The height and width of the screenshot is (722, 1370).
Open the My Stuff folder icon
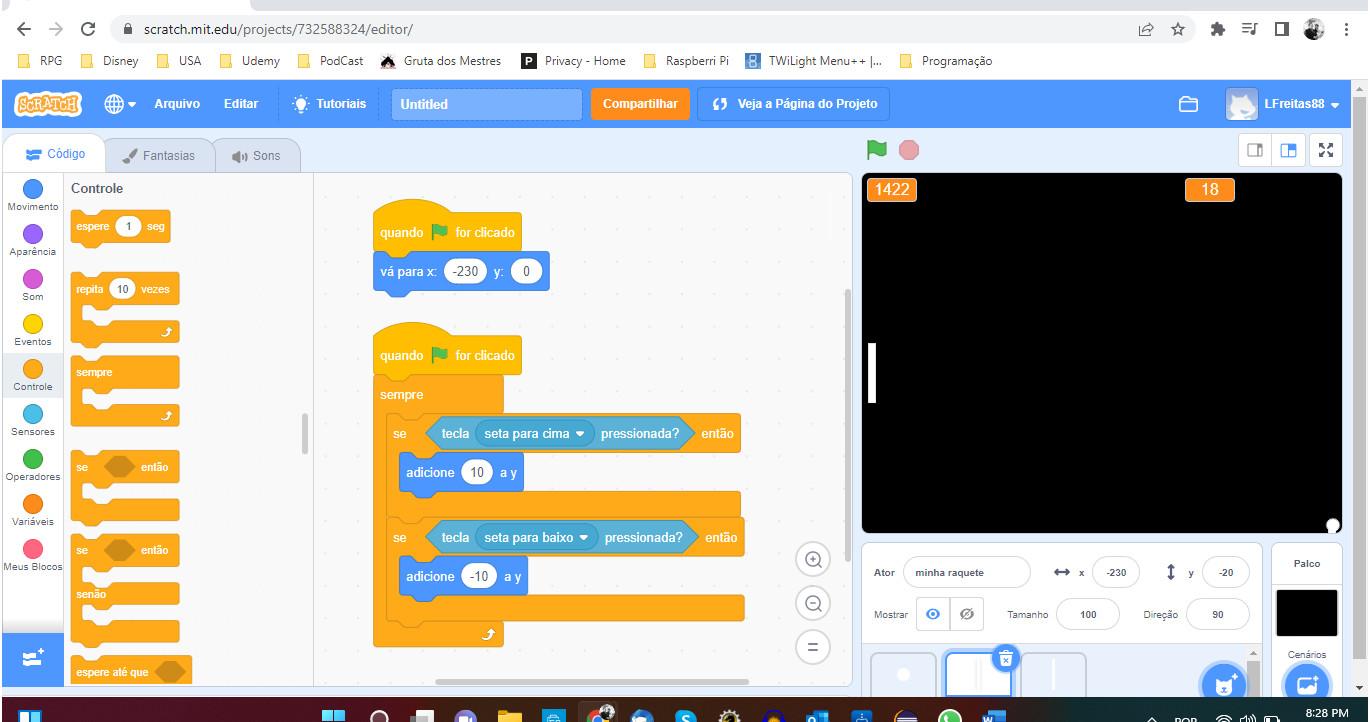(x=1188, y=104)
